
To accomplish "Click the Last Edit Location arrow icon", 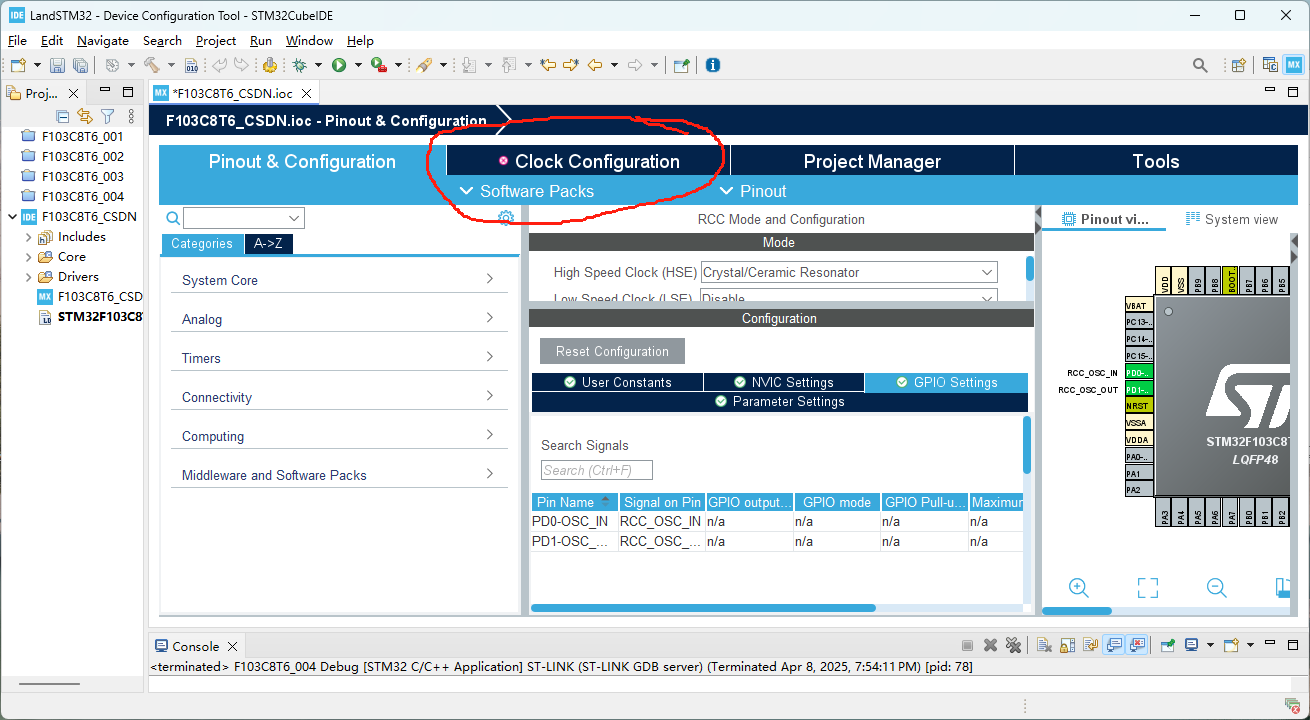I will (x=547, y=65).
